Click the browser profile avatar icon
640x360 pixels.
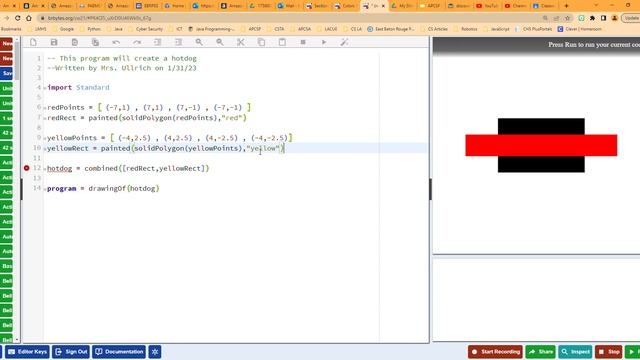tap(614, 18)
